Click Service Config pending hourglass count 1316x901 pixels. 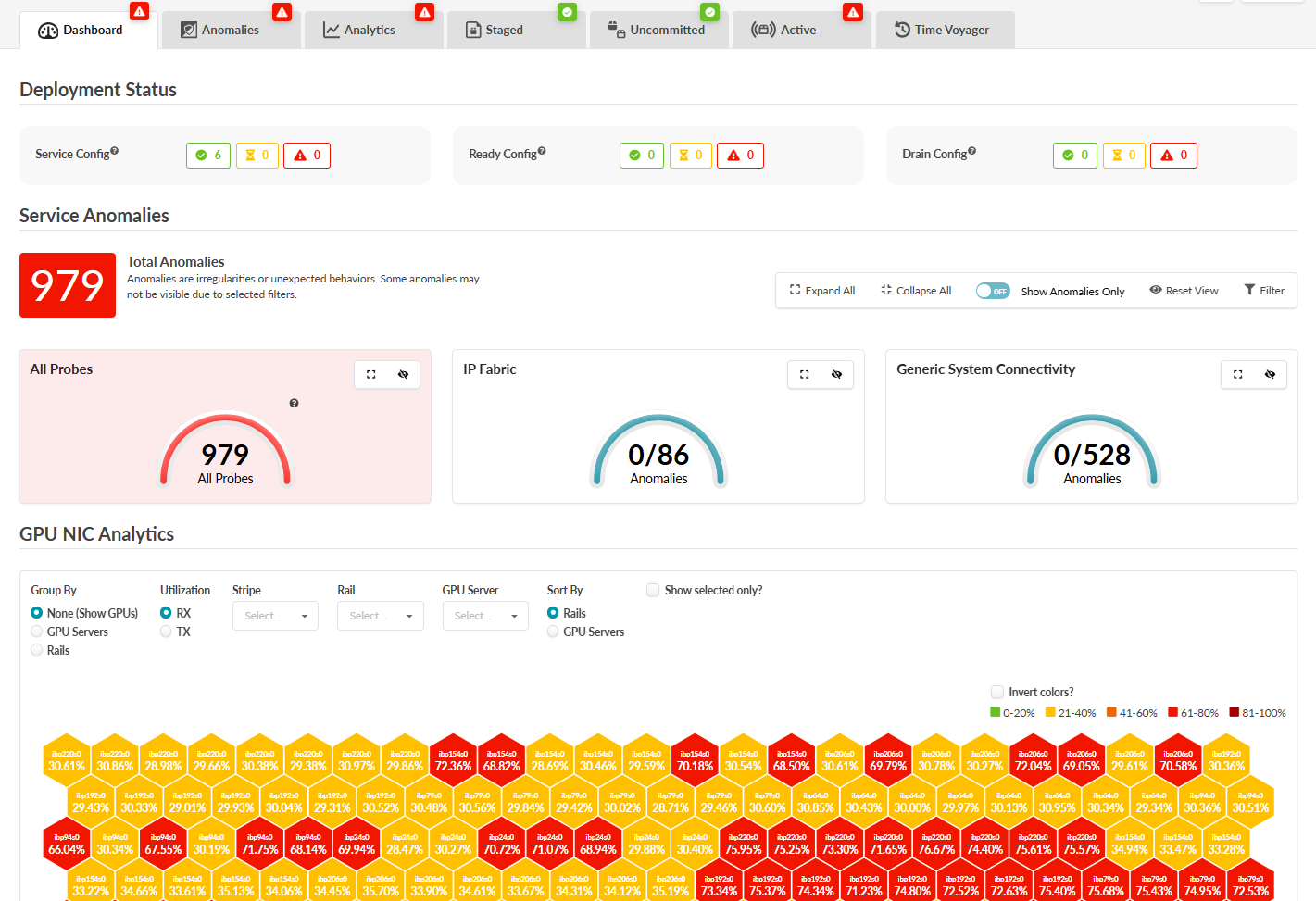[x=257, y=156]
